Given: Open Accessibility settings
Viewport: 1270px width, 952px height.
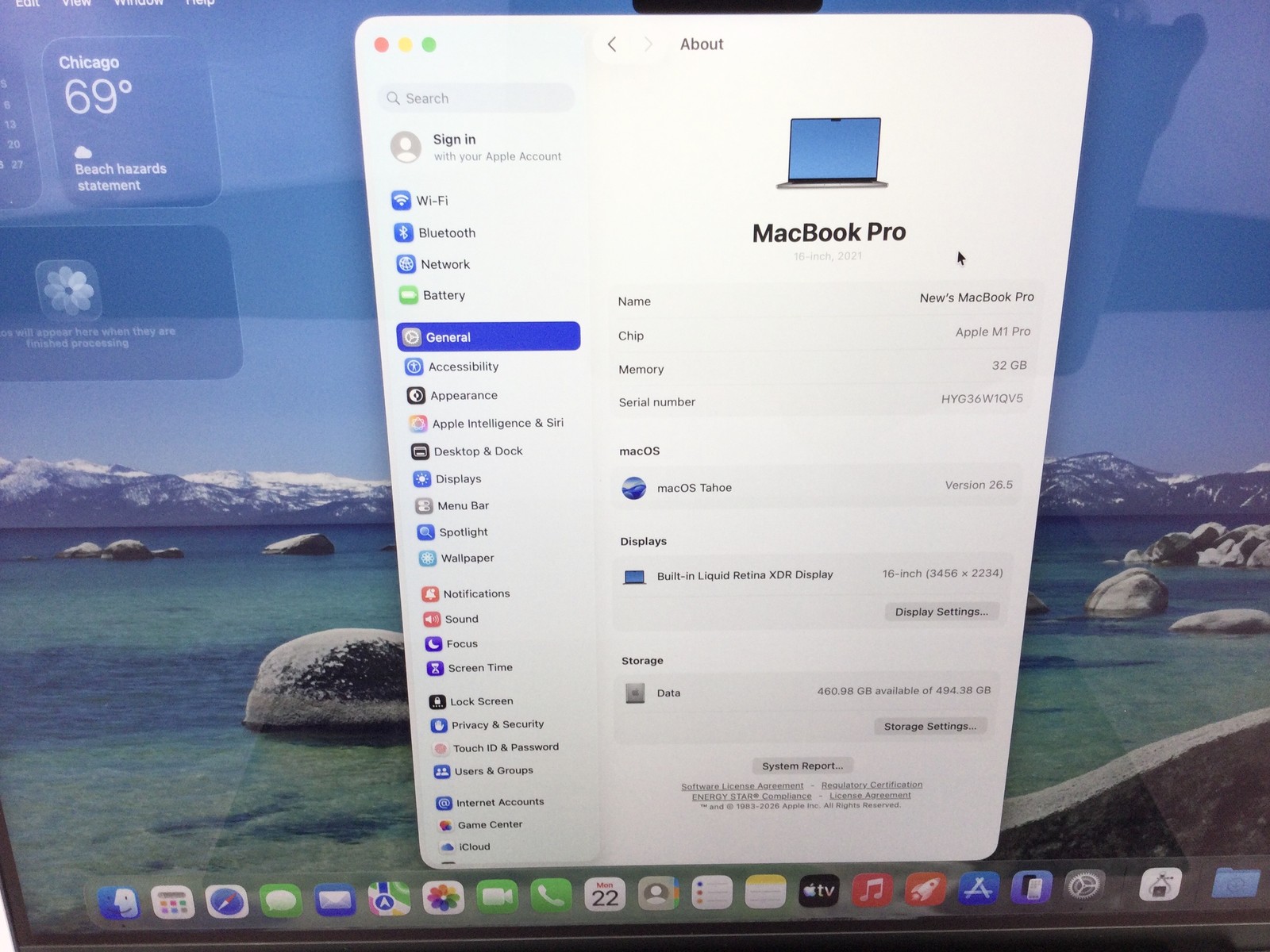Looking at the screenshot, I should click(452, 367).
